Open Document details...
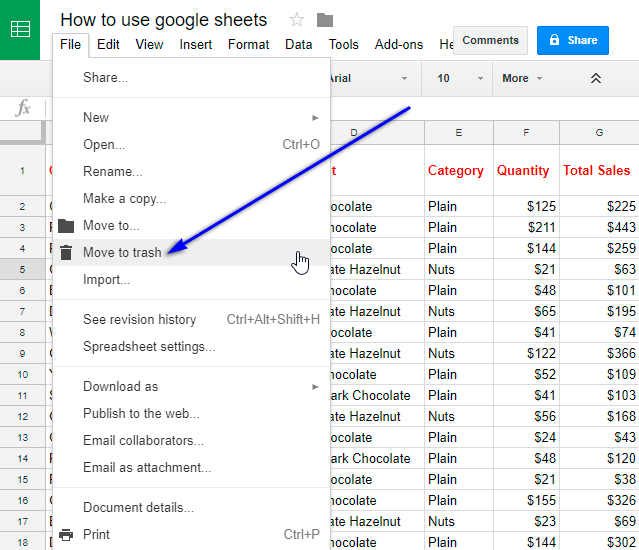 [x=192, y=507]
